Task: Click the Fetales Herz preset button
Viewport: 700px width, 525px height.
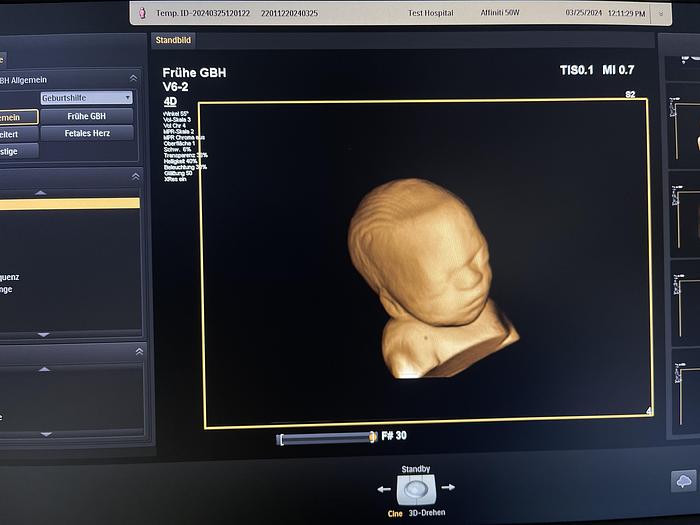Action: pyautogui.click(x=87, y=133)
